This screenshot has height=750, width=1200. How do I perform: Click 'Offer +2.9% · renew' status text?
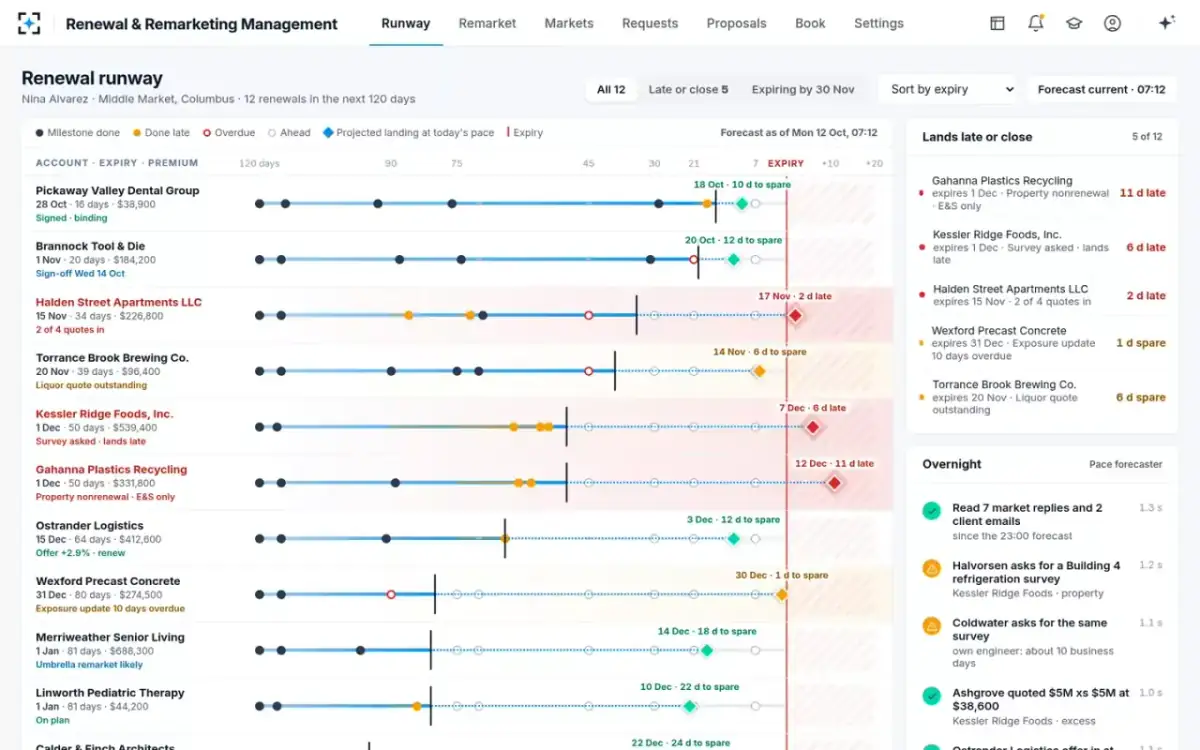click(80, 553)
